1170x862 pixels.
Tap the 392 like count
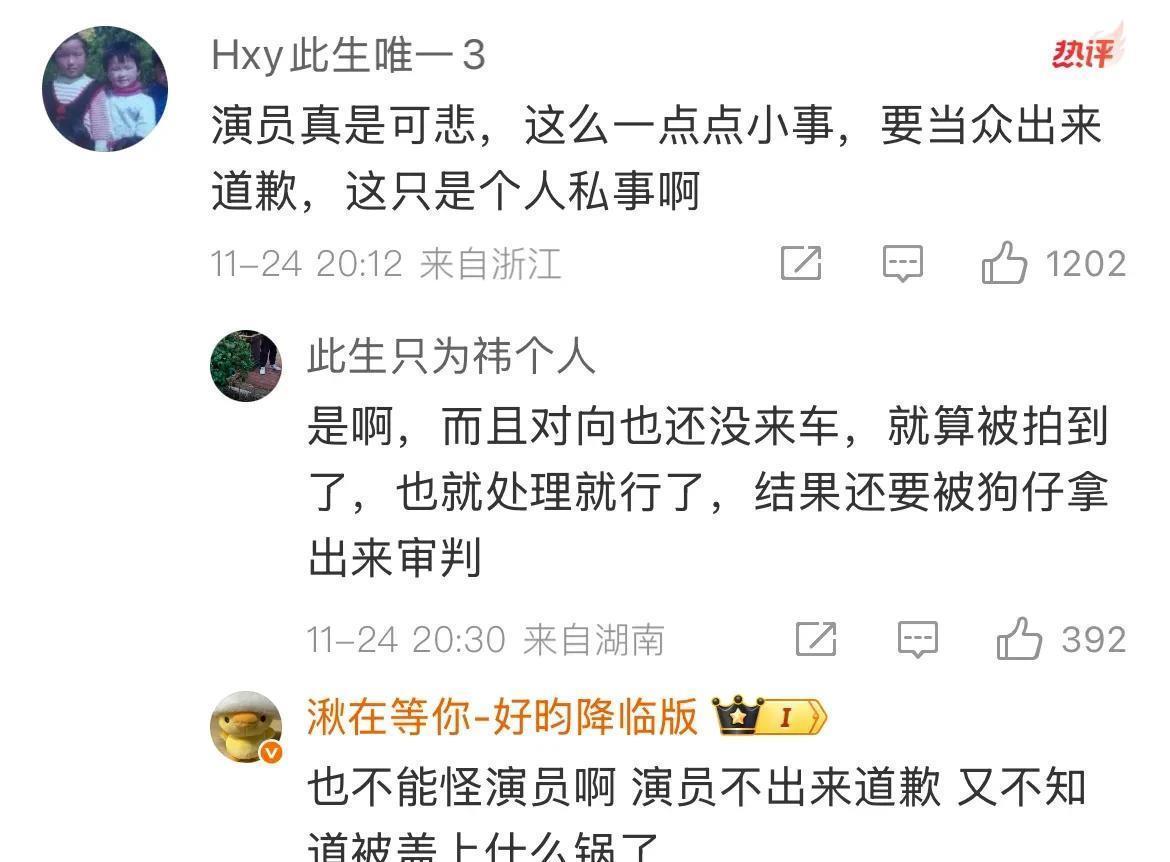click(1094, 640)
